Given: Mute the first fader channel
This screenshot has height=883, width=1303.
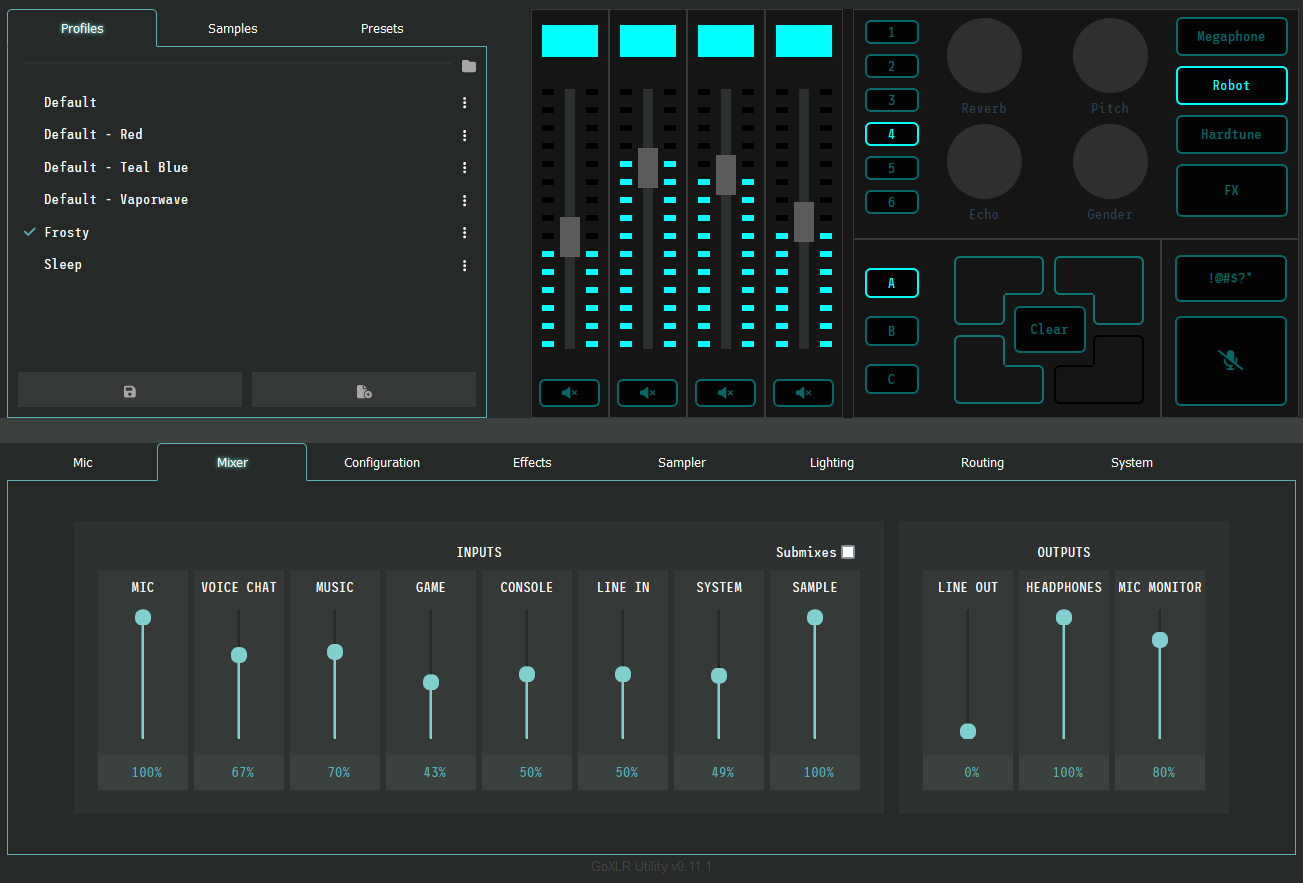Looking at the screenshot, I should tap(570, 393).
